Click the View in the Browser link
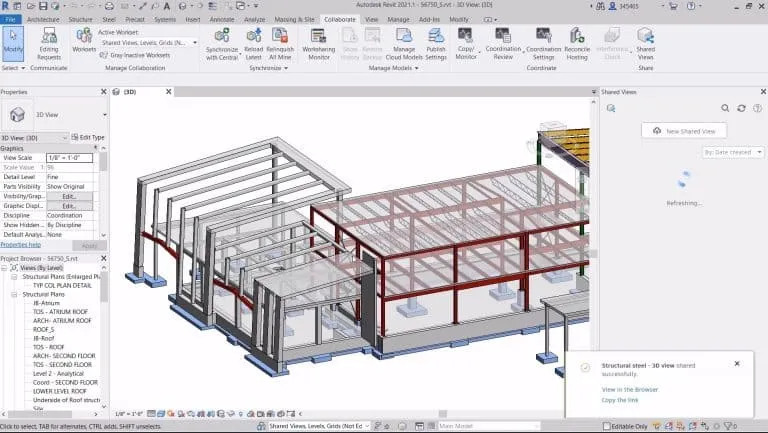Viewport: 768px width, 433px height. point(629,389)
